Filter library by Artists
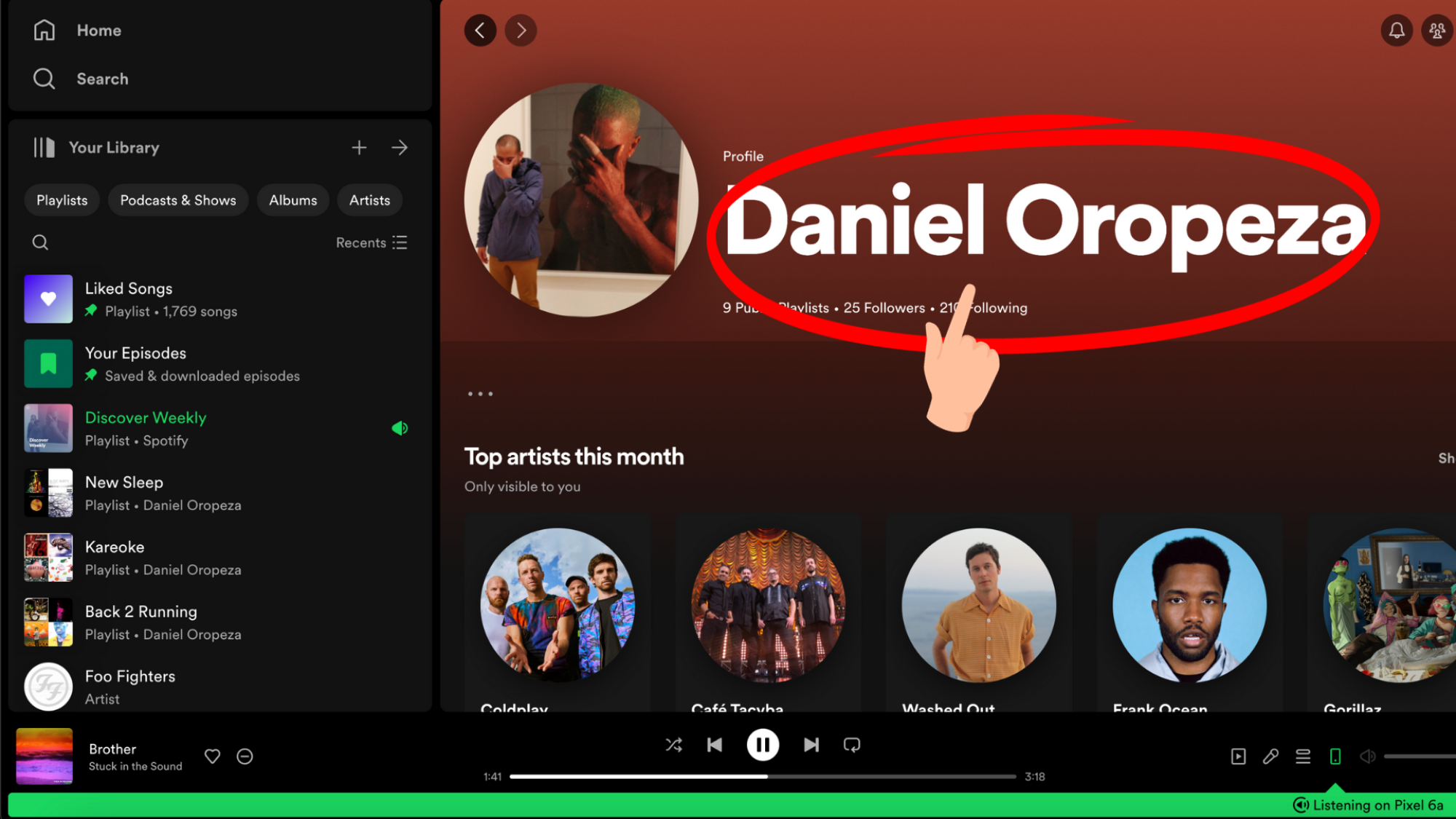1456x819 pixels. coord(370,200)
